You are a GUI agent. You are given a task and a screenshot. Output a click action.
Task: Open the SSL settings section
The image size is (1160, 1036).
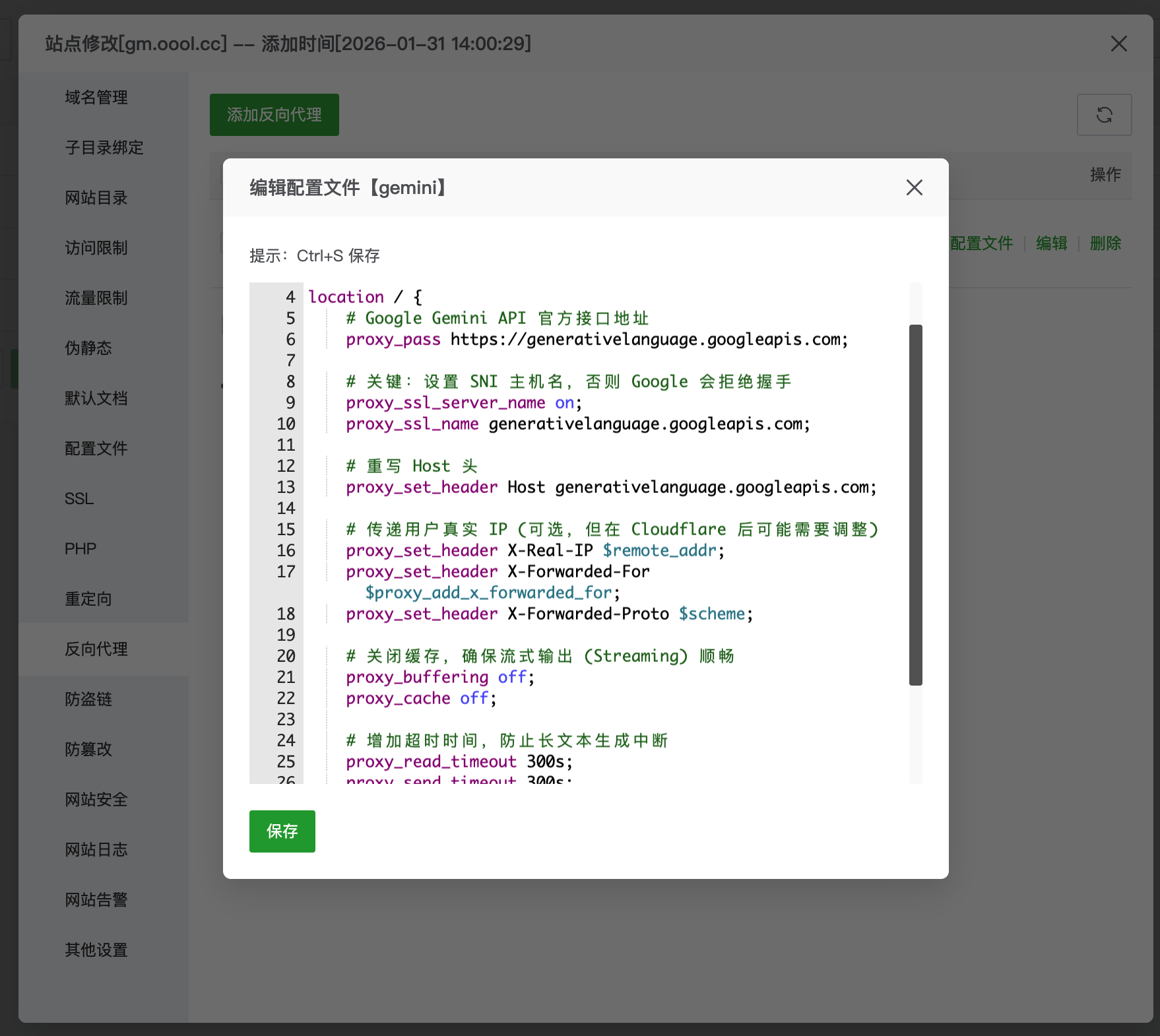tap(79, 499)
